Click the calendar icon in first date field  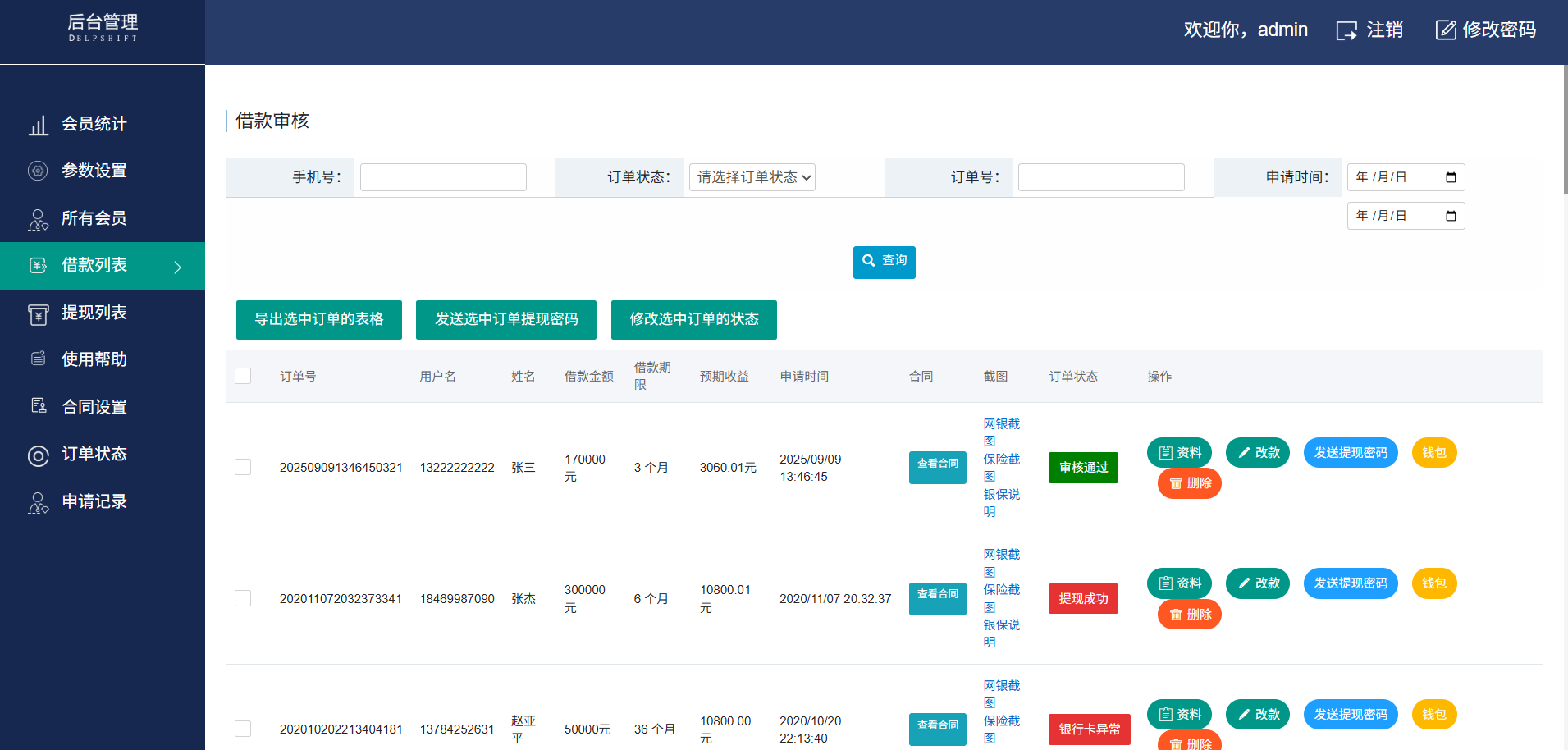point(1451,177)
